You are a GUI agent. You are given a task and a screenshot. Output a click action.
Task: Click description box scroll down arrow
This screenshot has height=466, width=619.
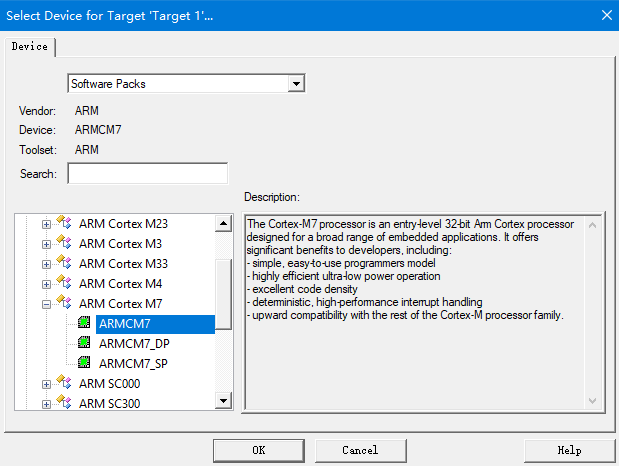(592, 400)
